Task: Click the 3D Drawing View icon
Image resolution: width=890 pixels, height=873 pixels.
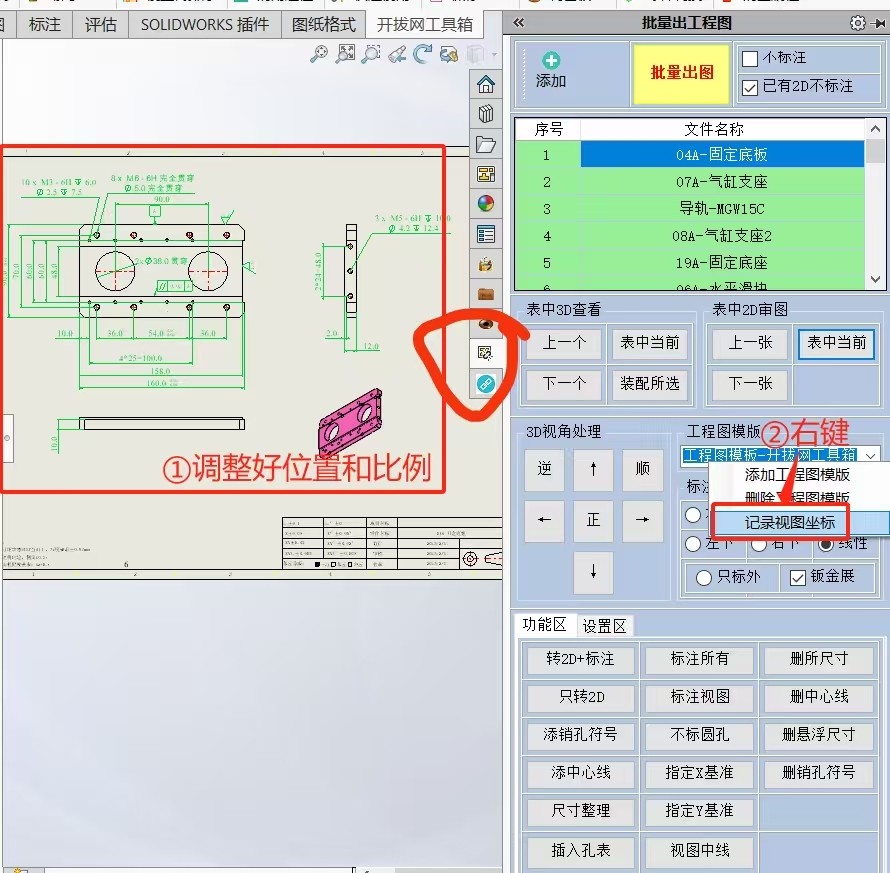Action: tap(449, 54)
